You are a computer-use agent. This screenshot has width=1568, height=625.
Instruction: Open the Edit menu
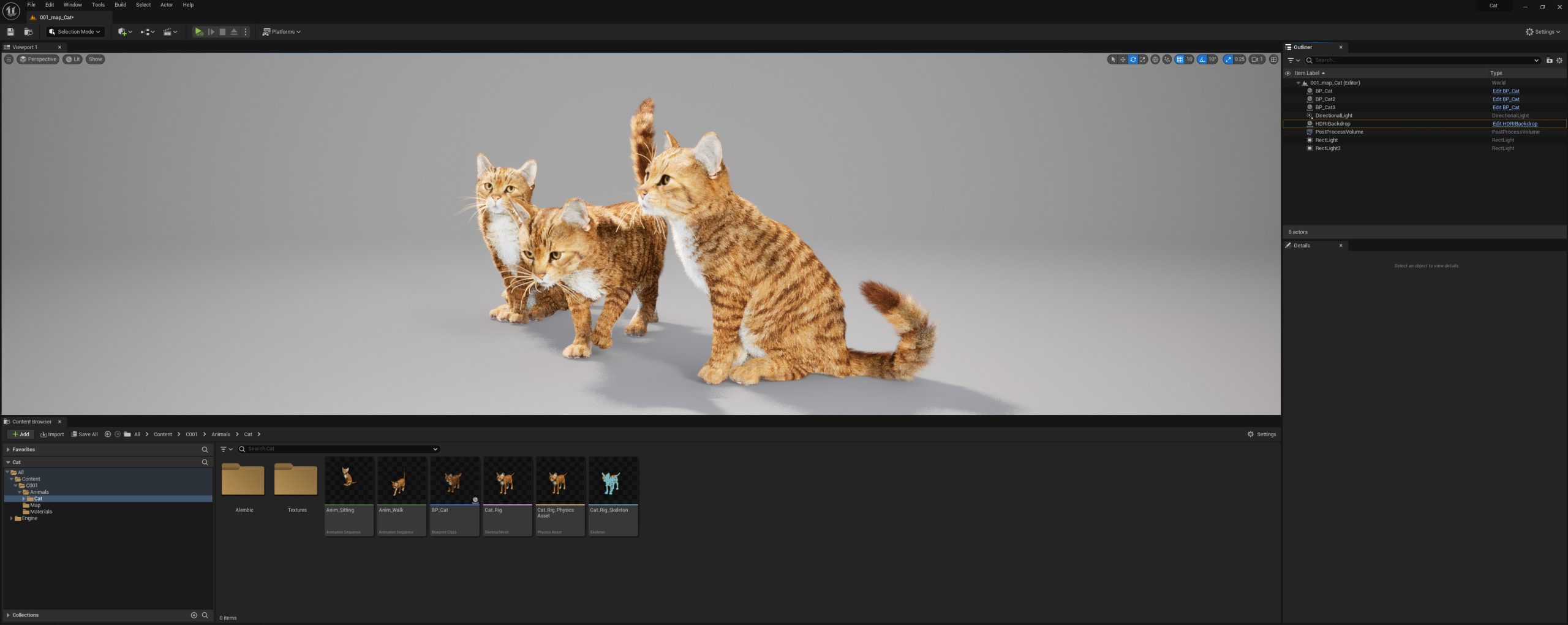[50, 5]
